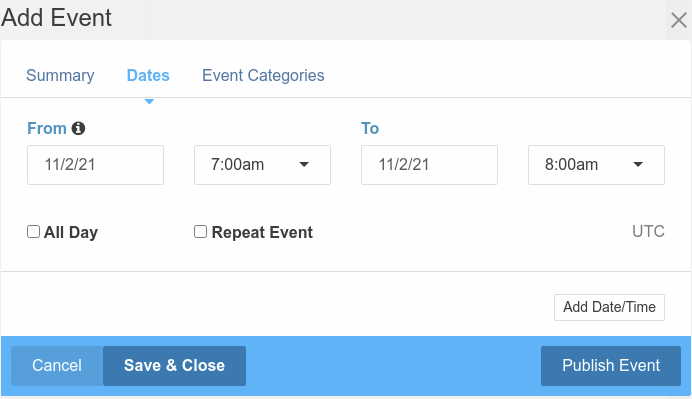This screenshot has width=692, height=399.
Task: Click the To date field 11/2/21
Action: (x=429, y=165)
